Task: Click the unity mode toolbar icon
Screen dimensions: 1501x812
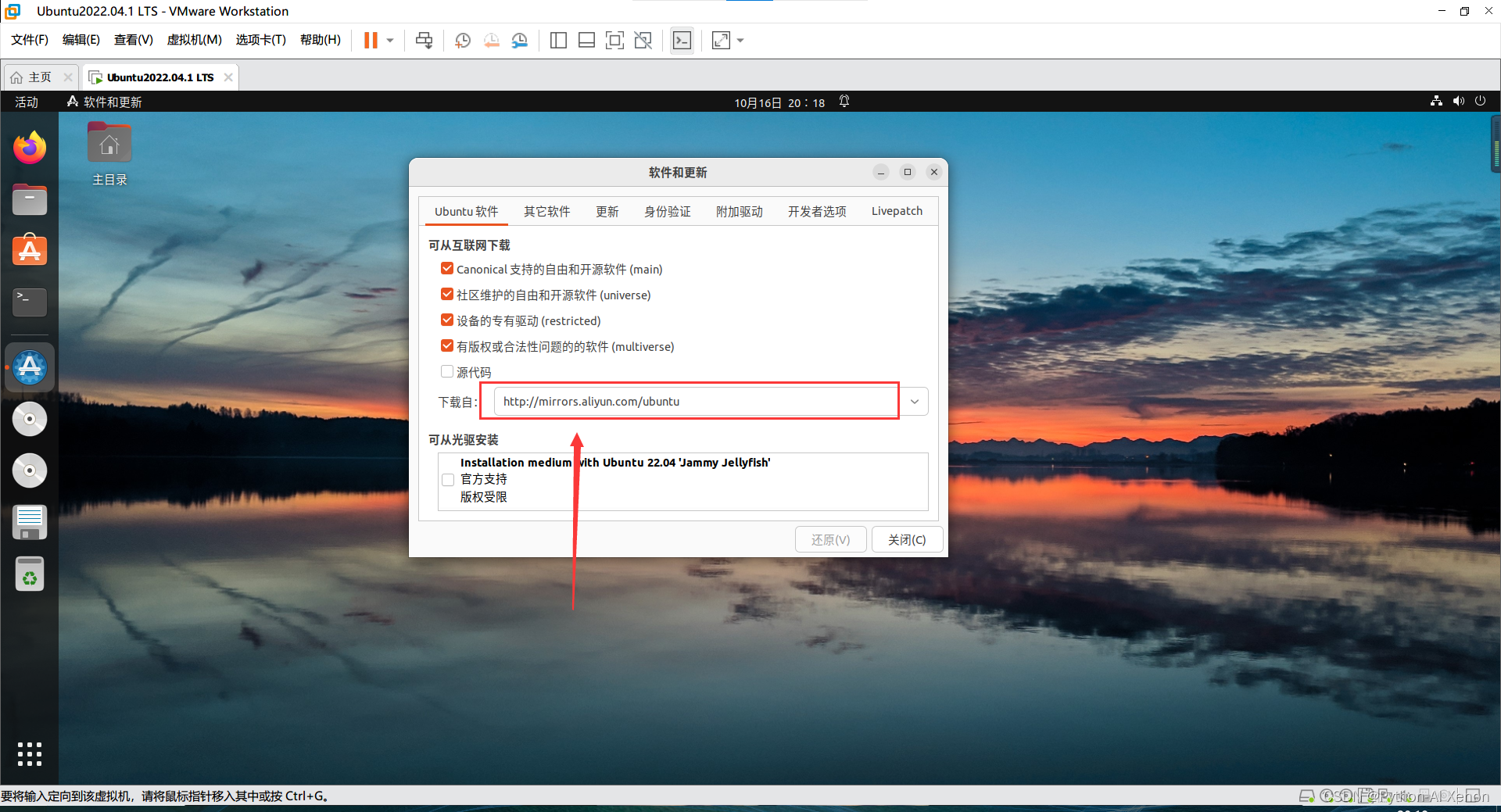Action: 643,41
